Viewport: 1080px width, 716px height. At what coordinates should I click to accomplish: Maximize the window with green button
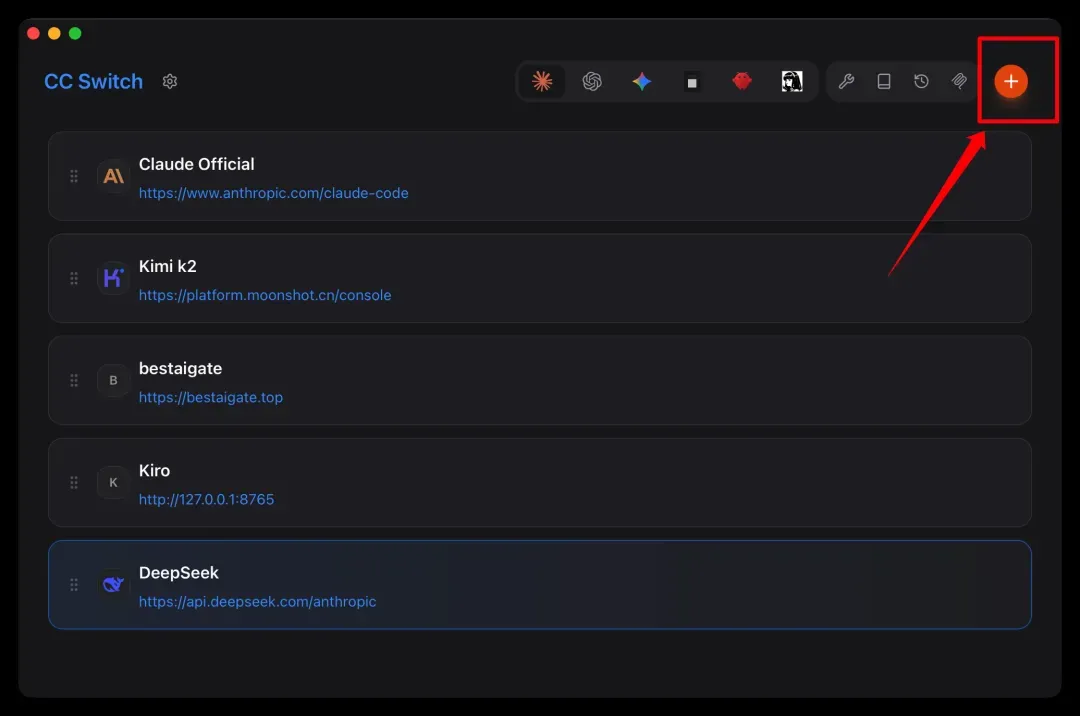point(75,33)
